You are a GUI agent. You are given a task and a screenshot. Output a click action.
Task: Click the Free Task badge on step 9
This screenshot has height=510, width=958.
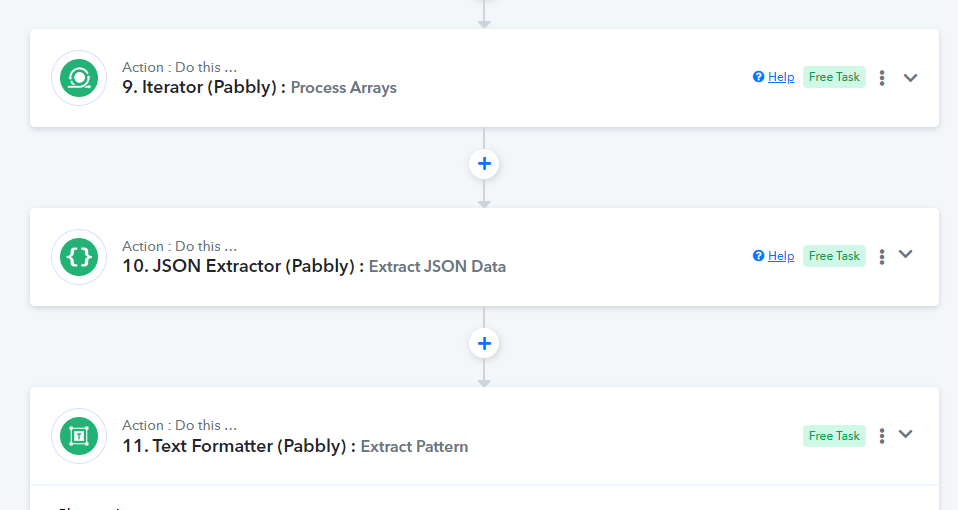tap(834, 77)
